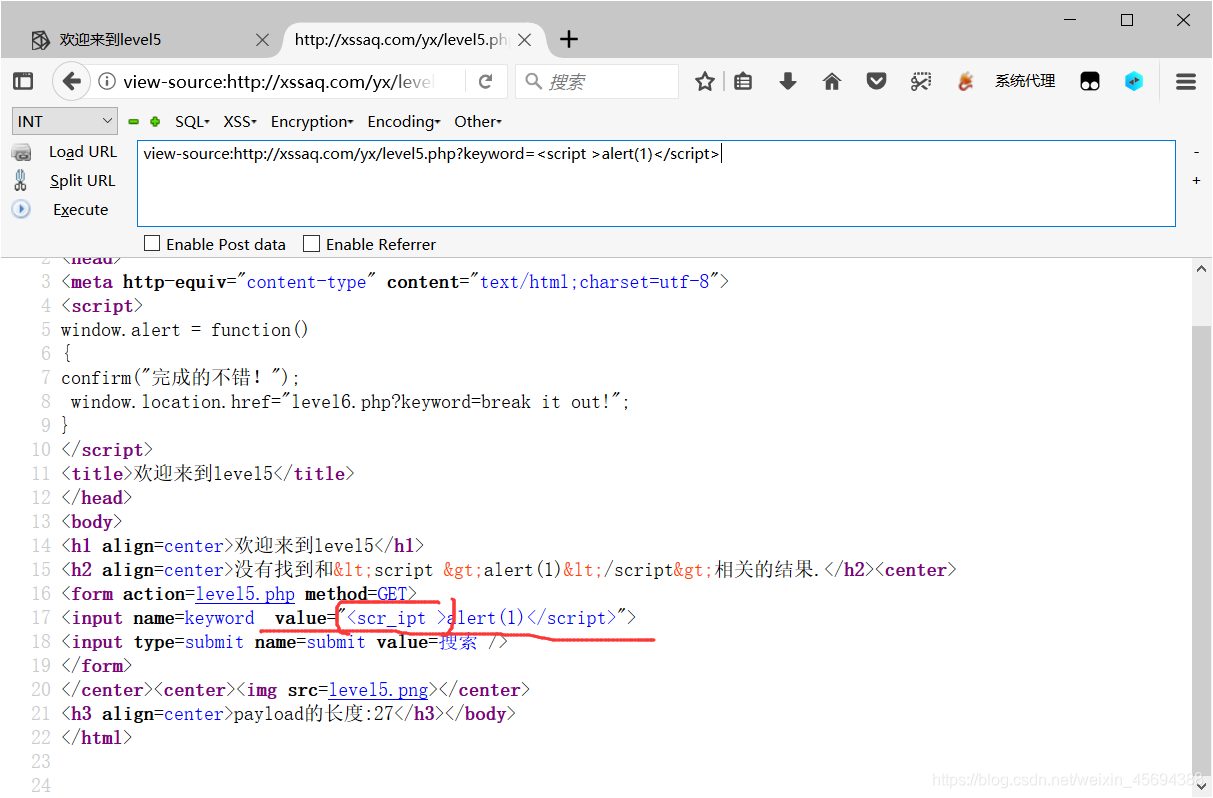Close the 欢迎来到level5 tab
Image resolution: width=1213 pixels, height=798 pixels.
262,40
